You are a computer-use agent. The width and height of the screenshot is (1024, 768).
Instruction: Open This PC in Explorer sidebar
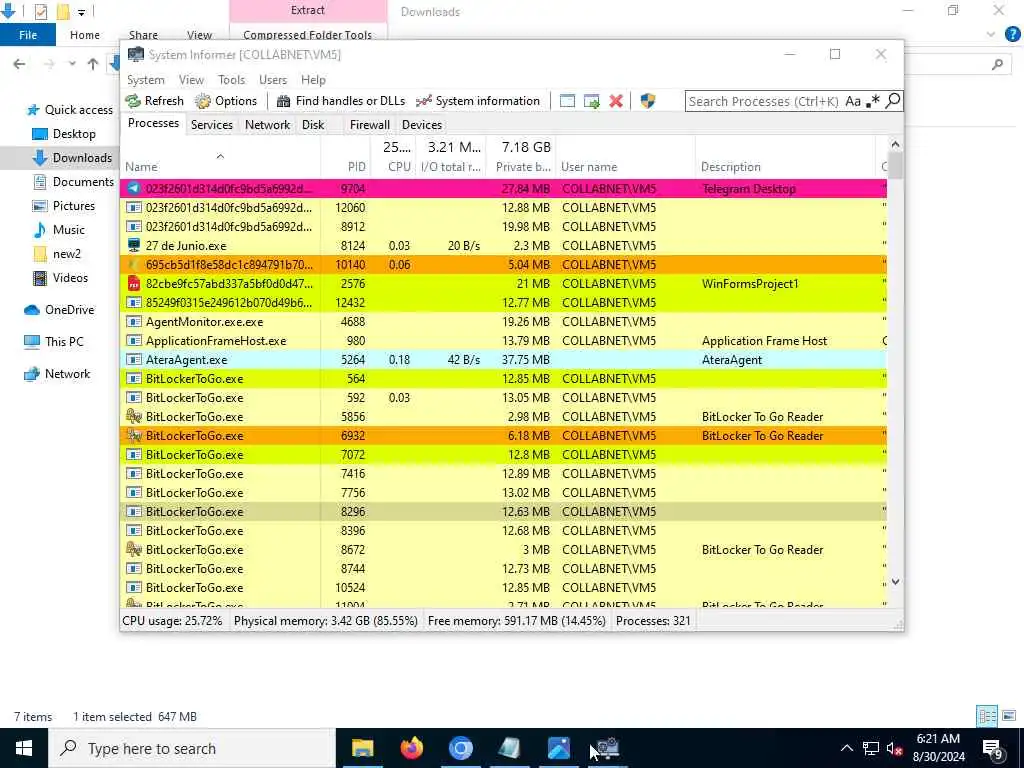[x=54, y=342]
